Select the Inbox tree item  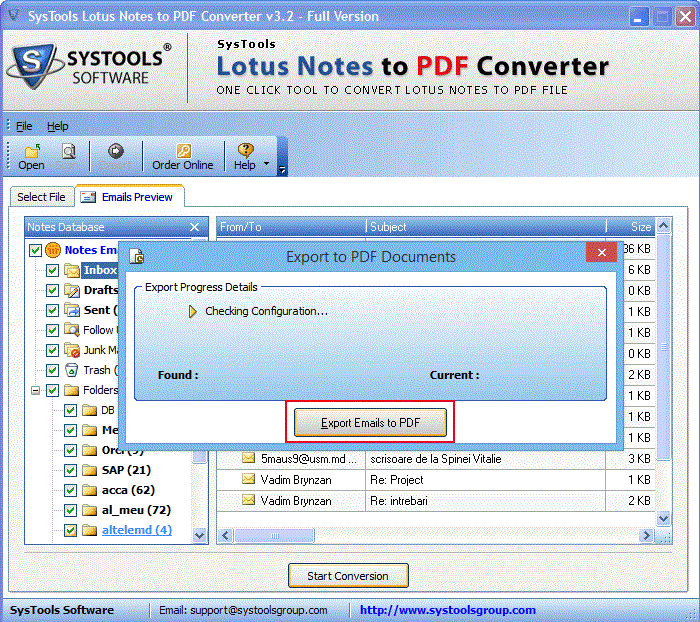coord(100,270)
